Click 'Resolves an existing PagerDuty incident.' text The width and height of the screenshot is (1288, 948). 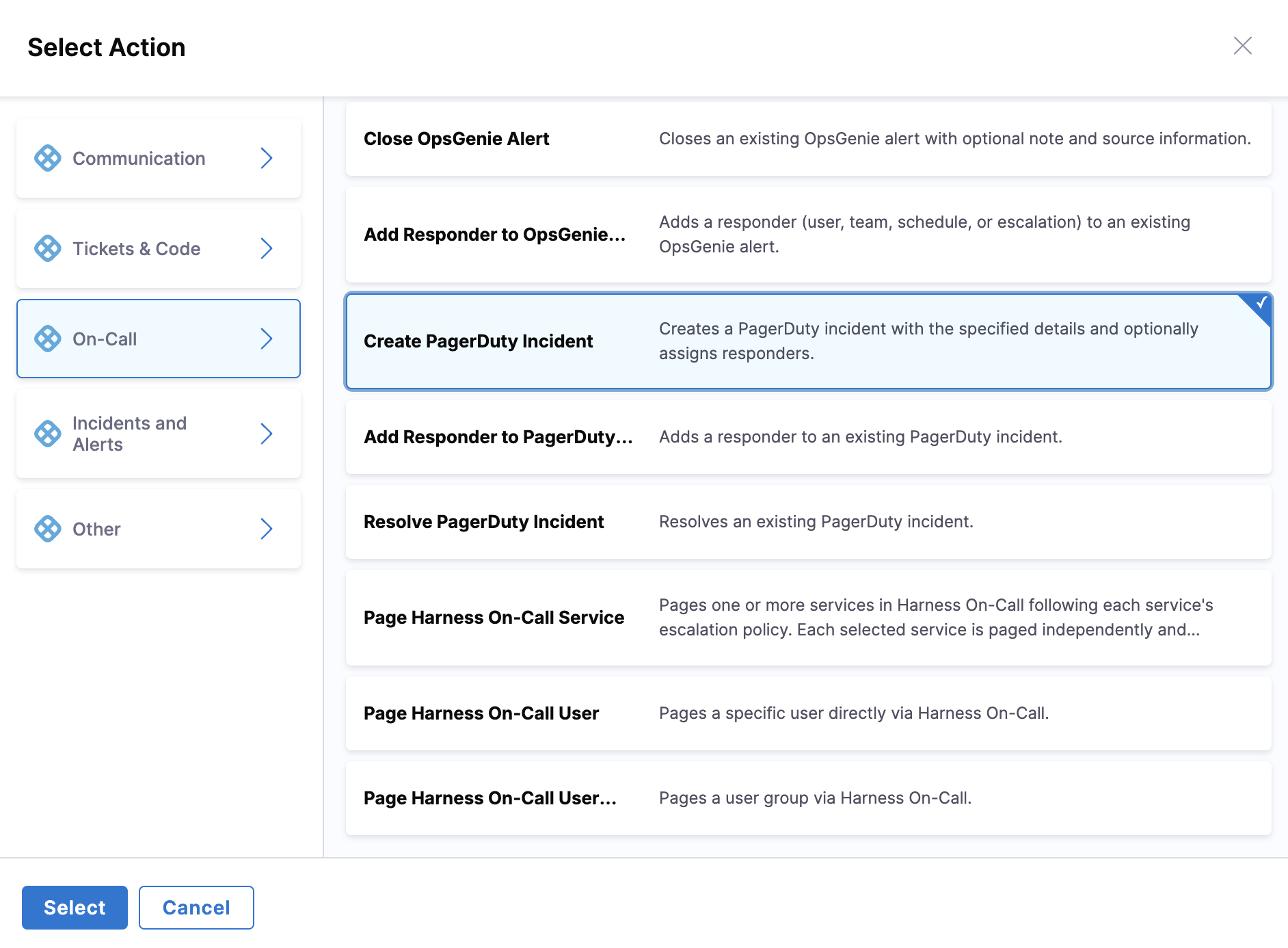click(x=816, y=522)
